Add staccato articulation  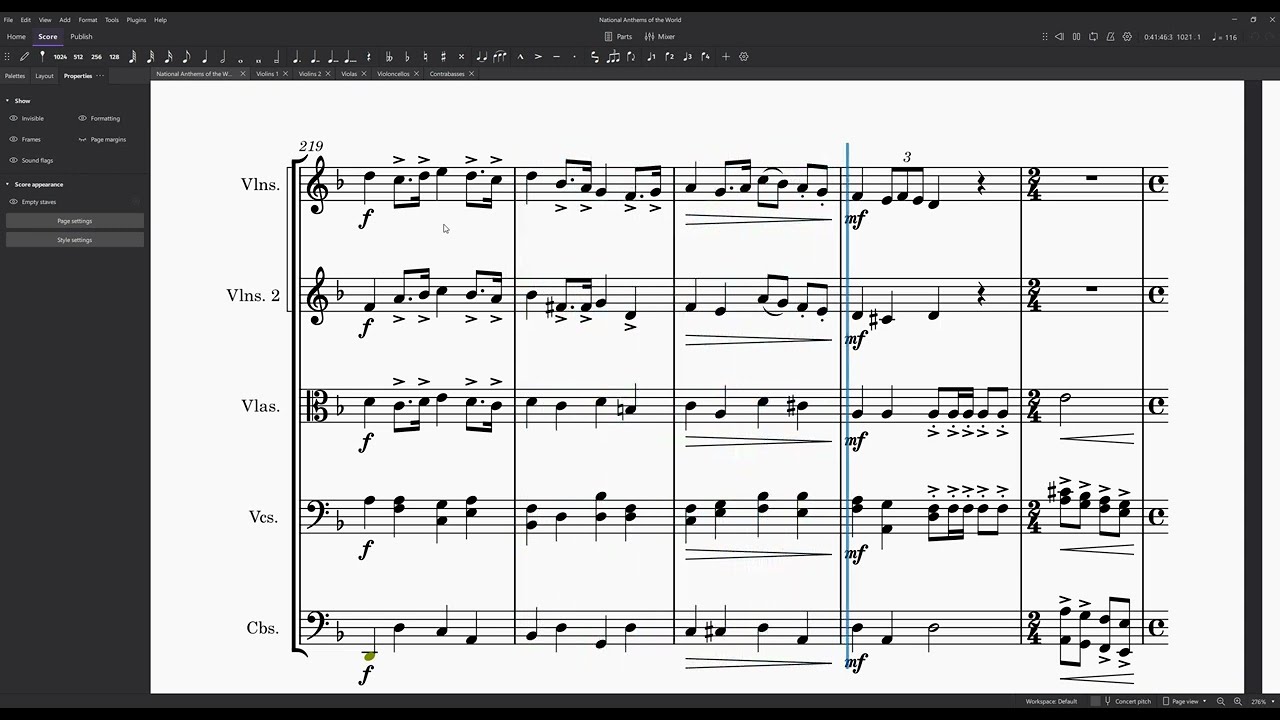click(x=574, y=57)
